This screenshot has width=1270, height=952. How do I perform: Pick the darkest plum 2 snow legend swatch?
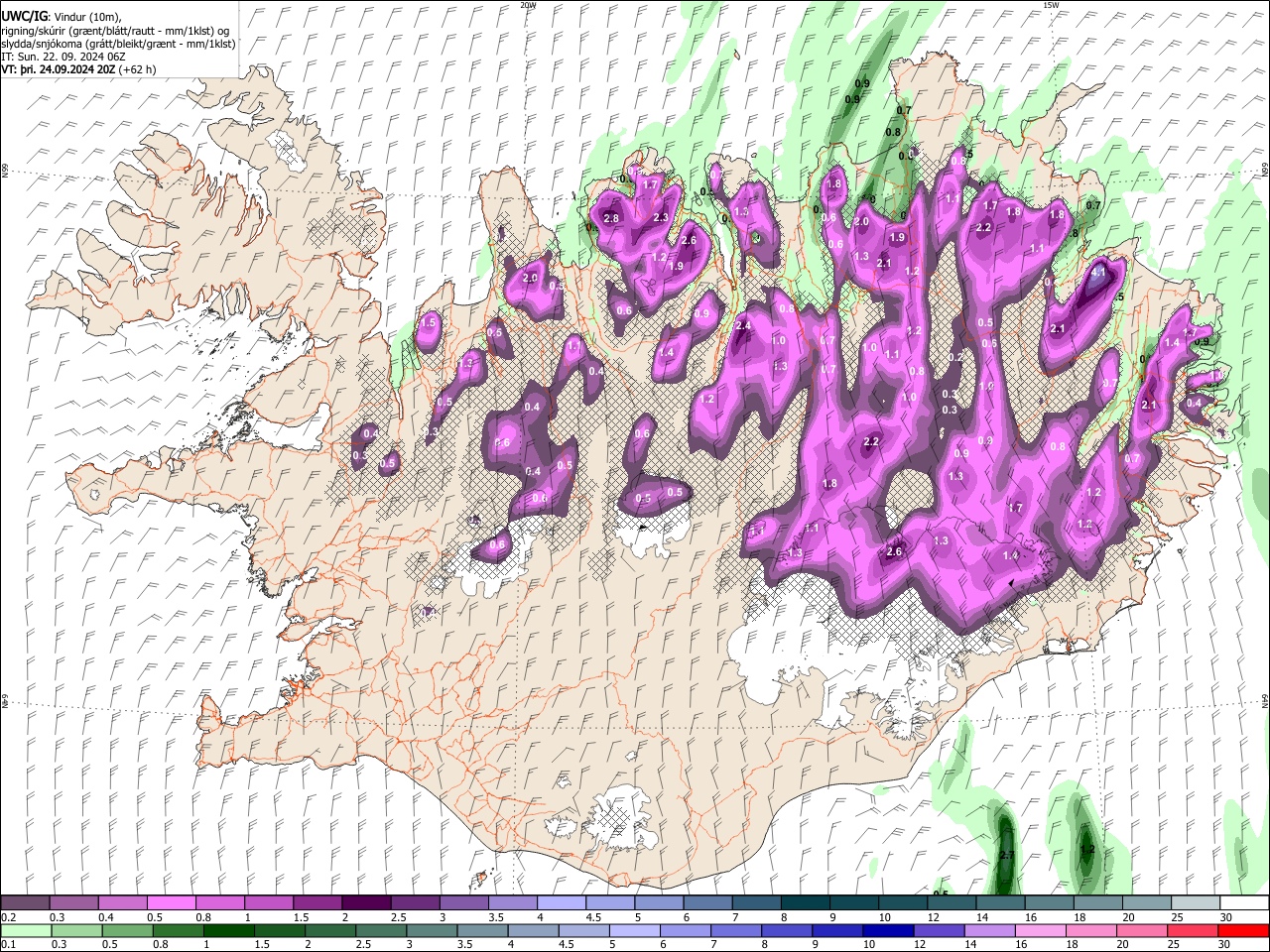[366, 903]
